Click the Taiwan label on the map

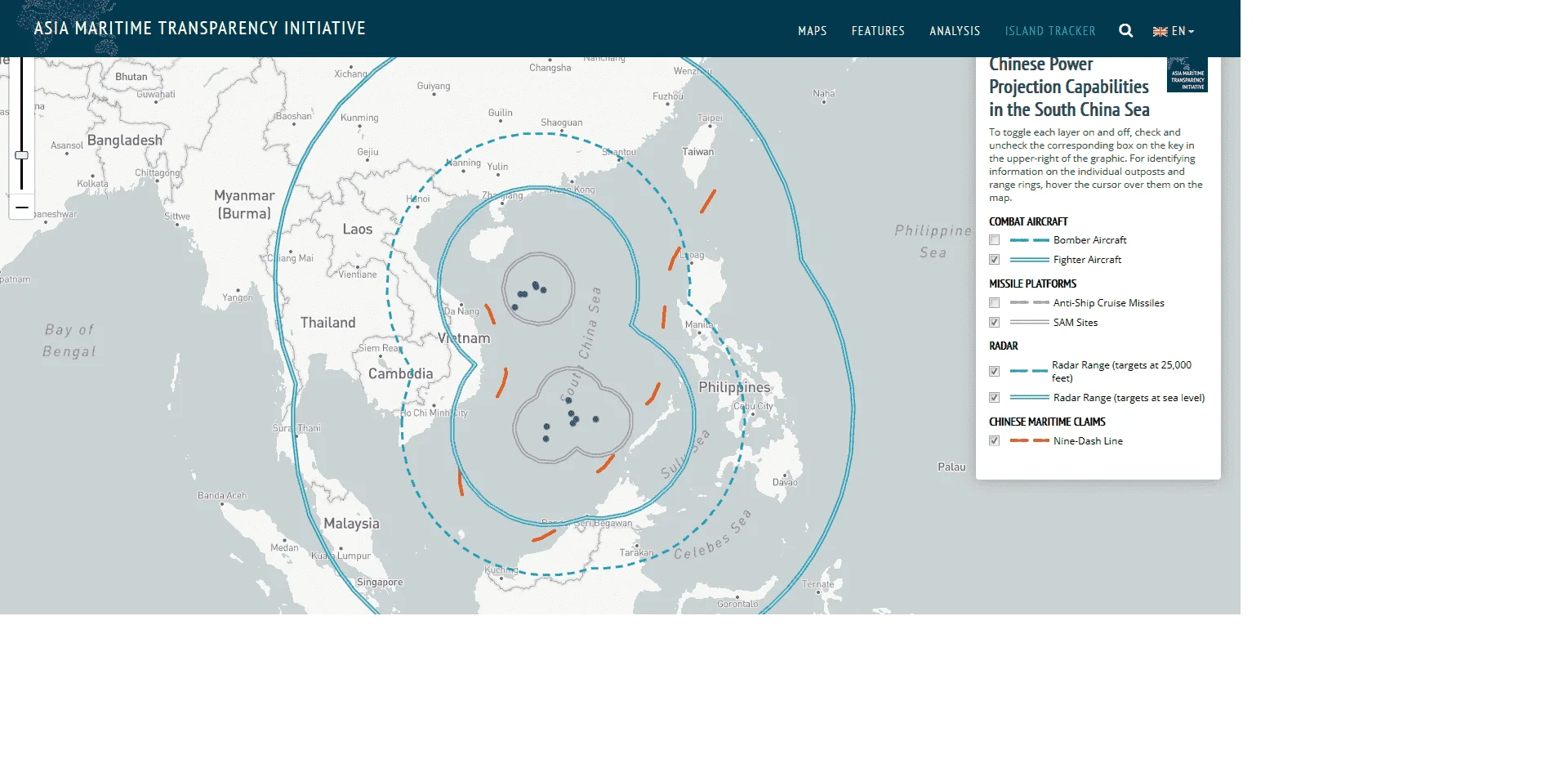697,152
